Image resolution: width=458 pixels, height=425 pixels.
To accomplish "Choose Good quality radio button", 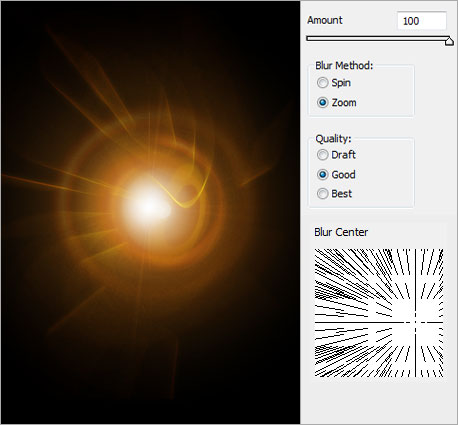I will (322, 174).
